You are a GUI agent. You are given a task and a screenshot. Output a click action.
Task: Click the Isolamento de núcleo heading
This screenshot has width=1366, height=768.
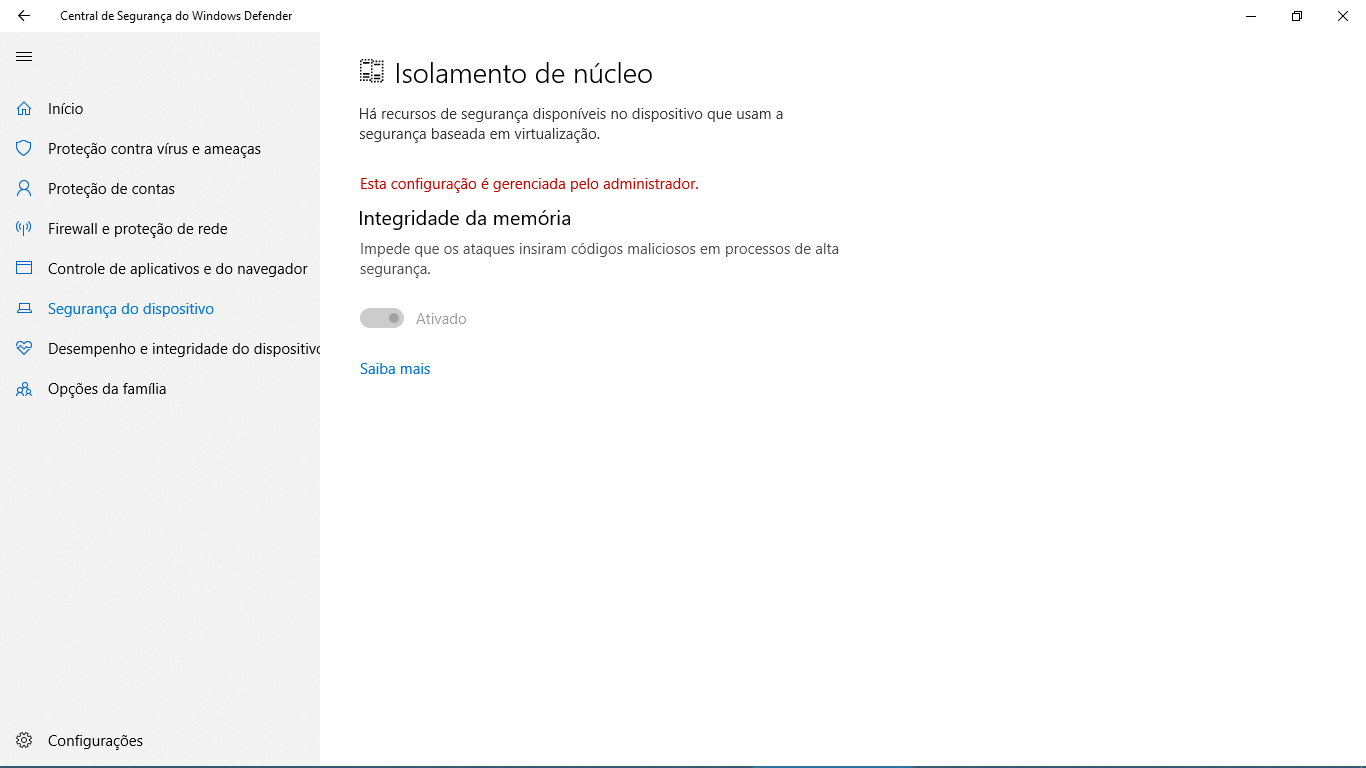tap(523, 73)
